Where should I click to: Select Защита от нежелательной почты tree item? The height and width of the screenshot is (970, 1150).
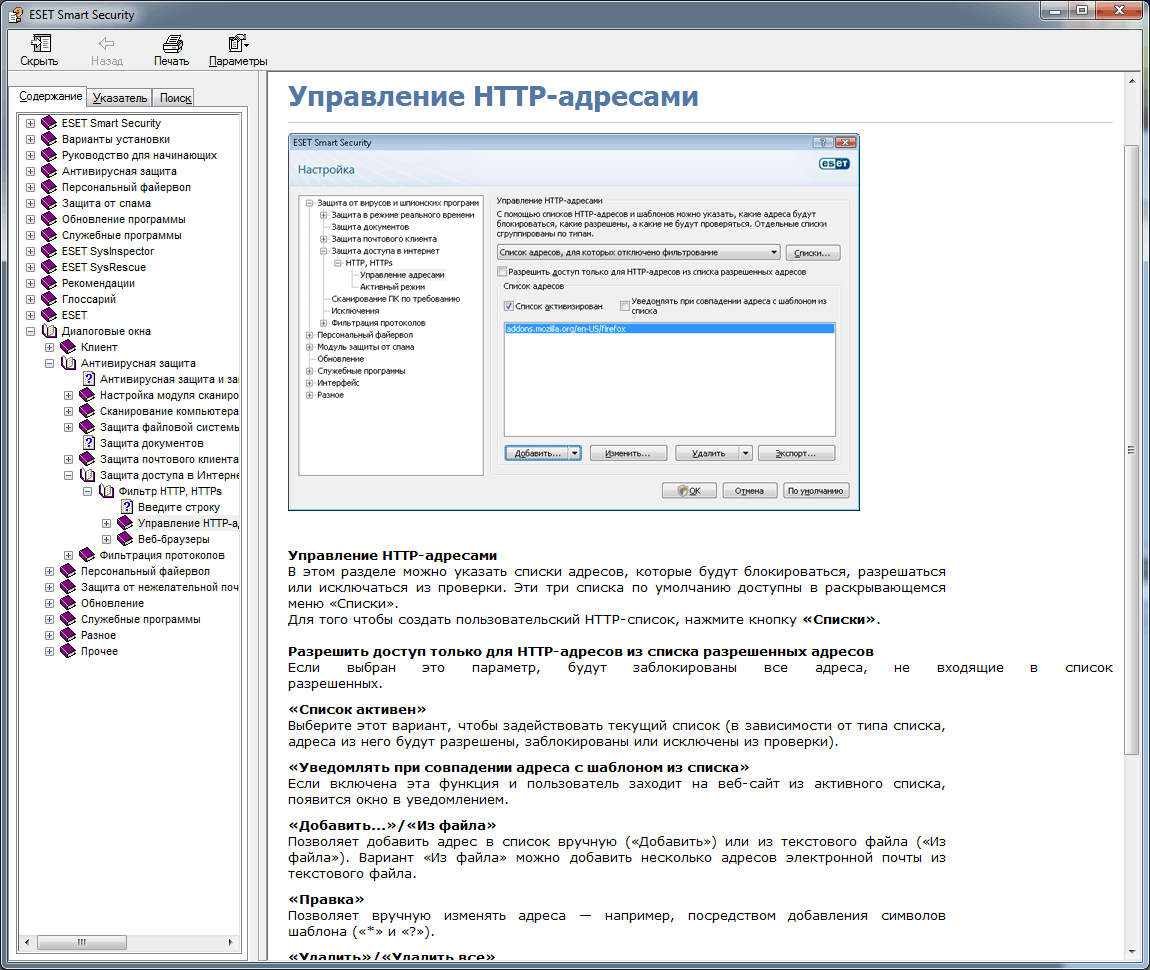(160, 587)
